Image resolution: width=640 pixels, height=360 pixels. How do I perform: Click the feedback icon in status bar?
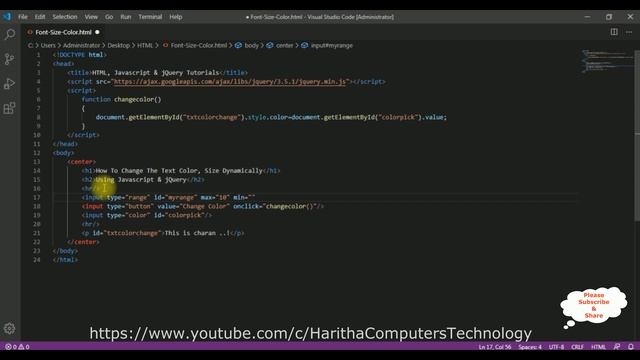click(617, 347)
